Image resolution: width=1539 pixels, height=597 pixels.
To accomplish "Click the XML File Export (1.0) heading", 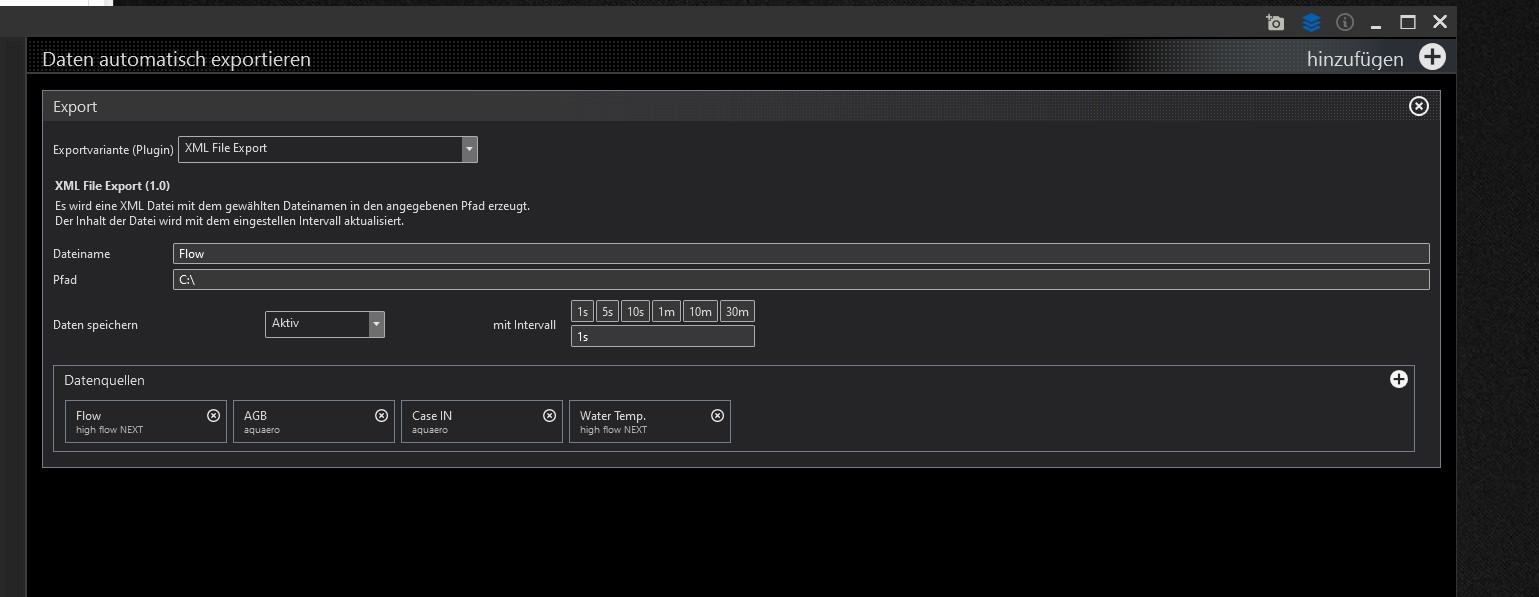I will point(112,186).
